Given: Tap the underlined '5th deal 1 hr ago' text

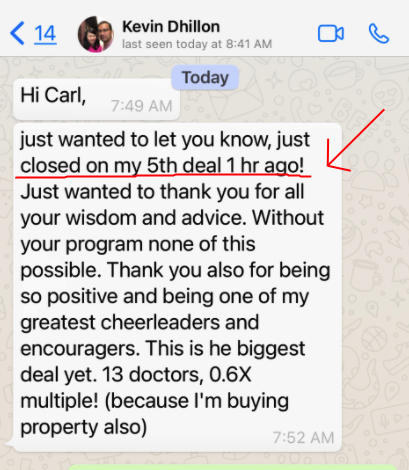Looking at the screenshot, I should point(225,165).
